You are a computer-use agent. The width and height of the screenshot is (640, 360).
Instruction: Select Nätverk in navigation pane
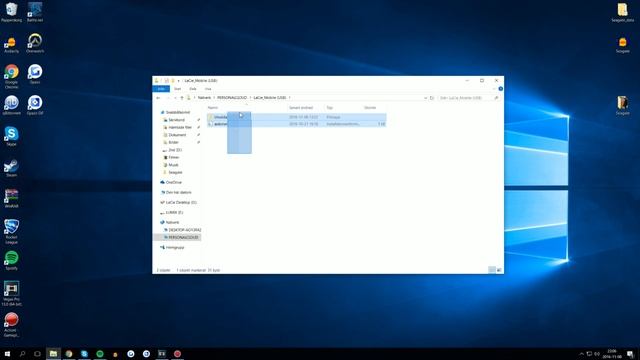tap(172, 222)
